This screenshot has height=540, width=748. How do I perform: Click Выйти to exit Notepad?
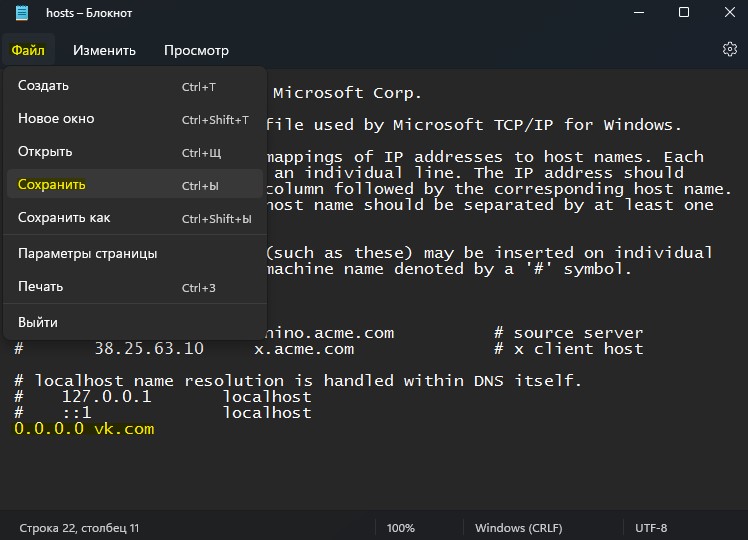click(135, 322)
